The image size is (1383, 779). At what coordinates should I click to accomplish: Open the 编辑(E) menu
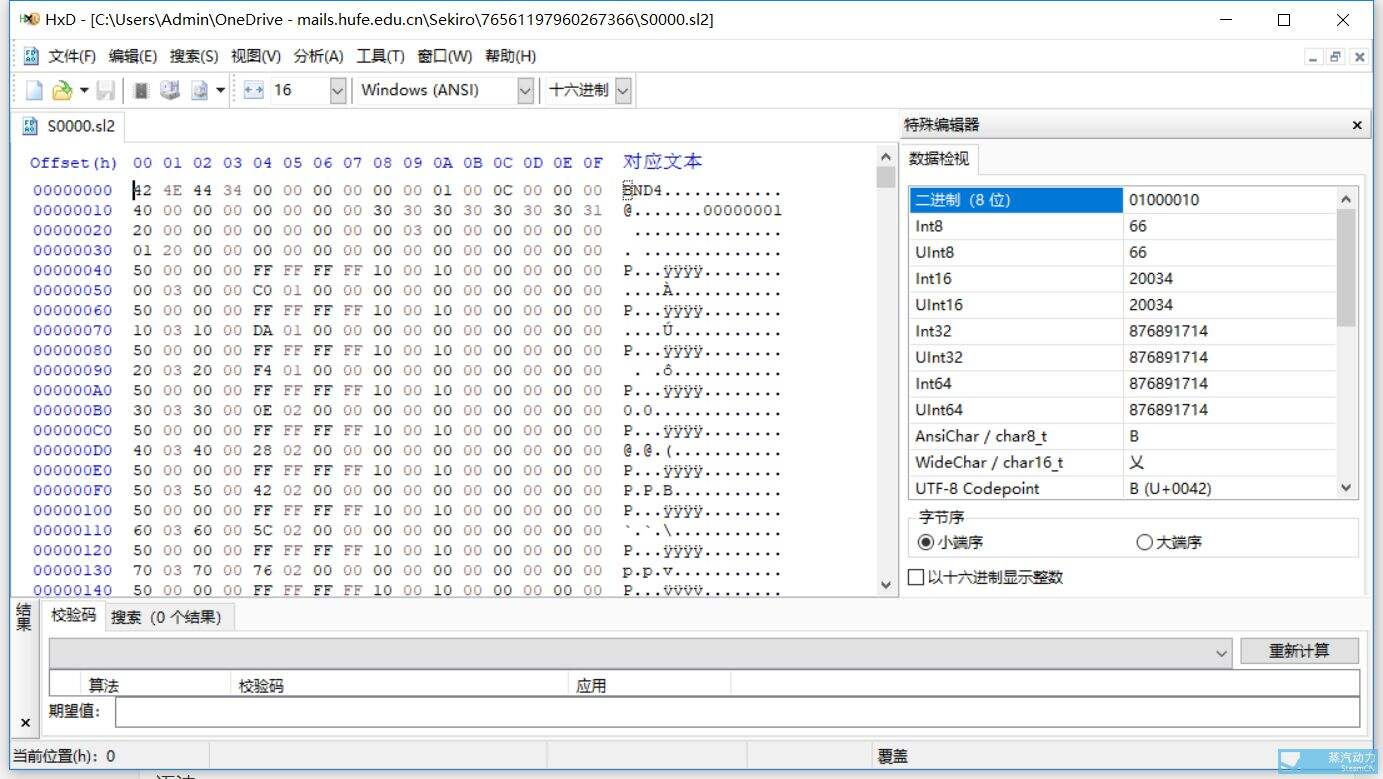point(133,56)
